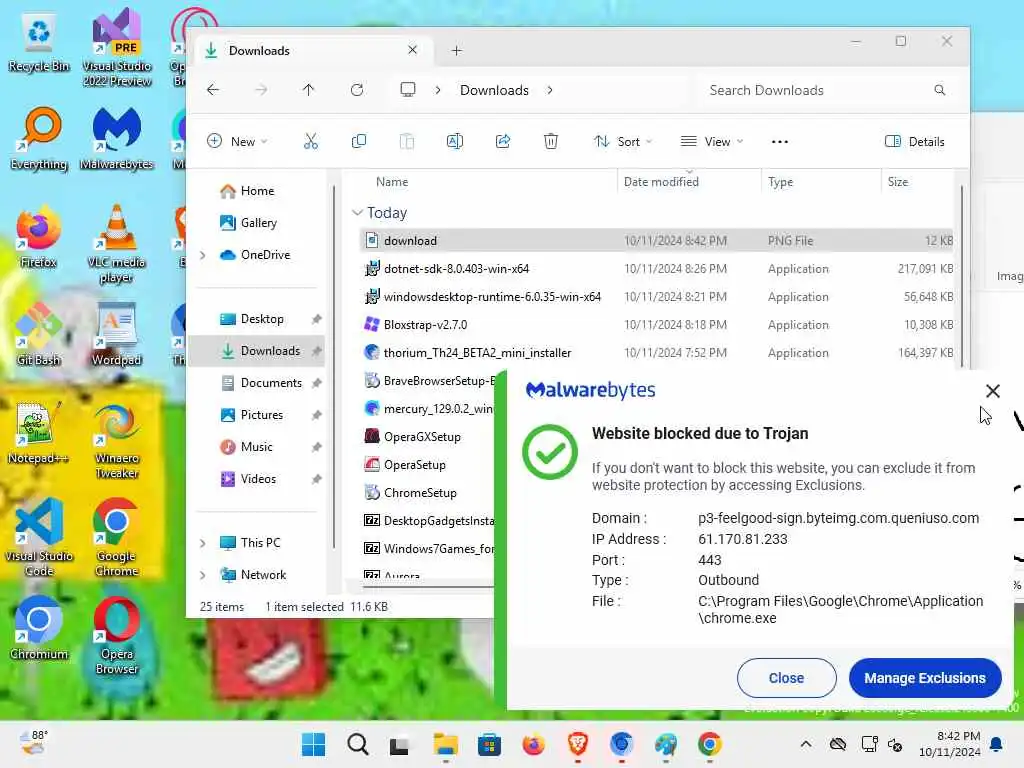Click Manage Exclusions in Malwarebytes alert
The width and height of the screenshot is (1024, 768).
pos(925,678)
